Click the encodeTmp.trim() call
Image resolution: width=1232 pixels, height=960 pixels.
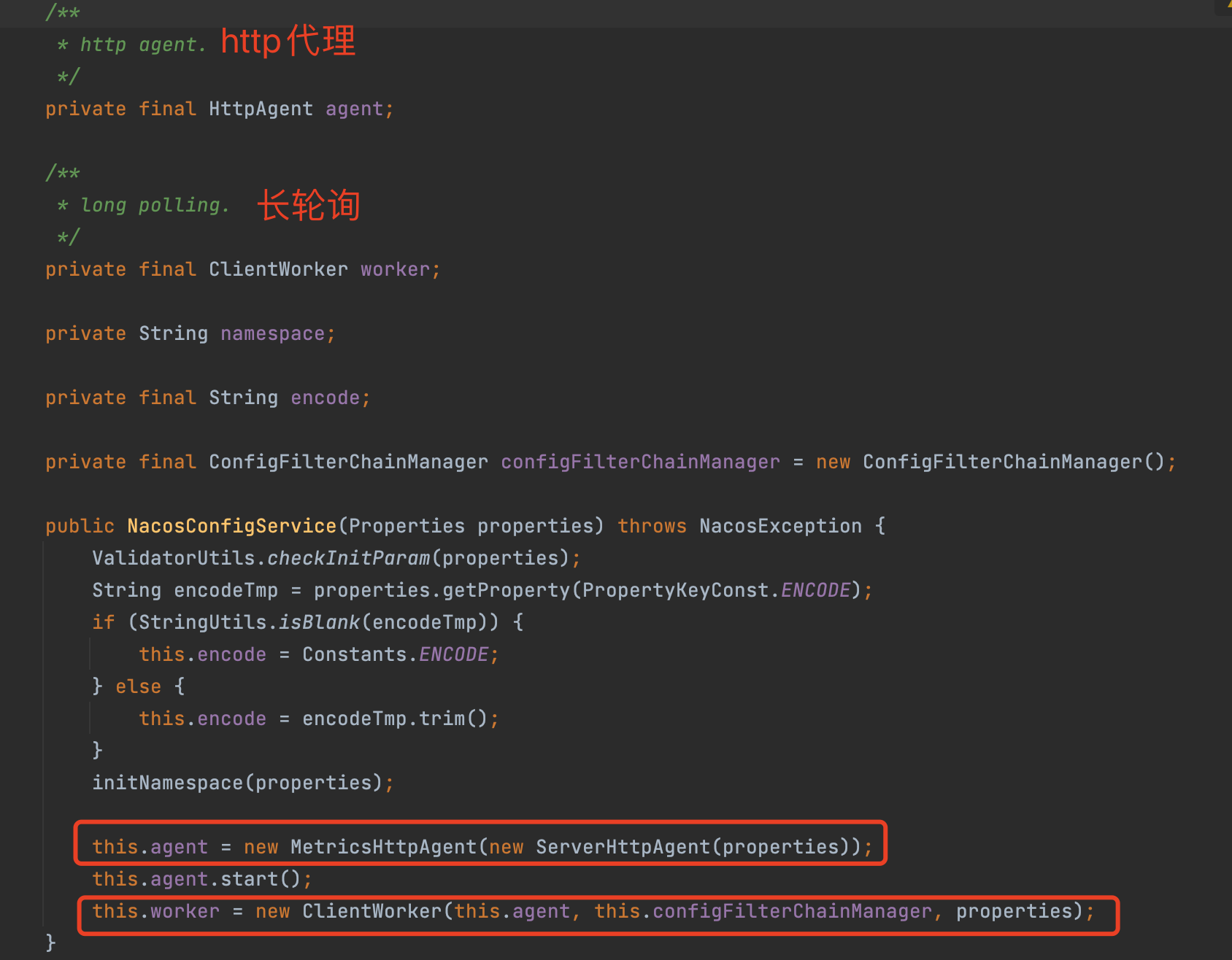[395, 719]
